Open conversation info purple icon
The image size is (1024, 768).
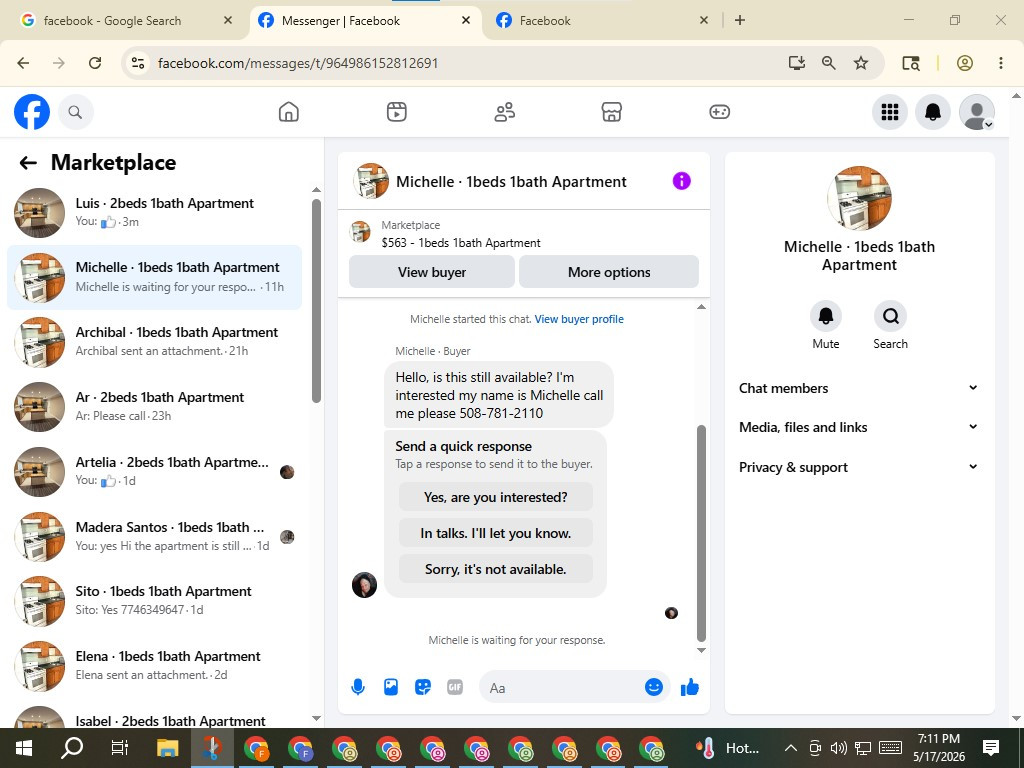[681, 181]
